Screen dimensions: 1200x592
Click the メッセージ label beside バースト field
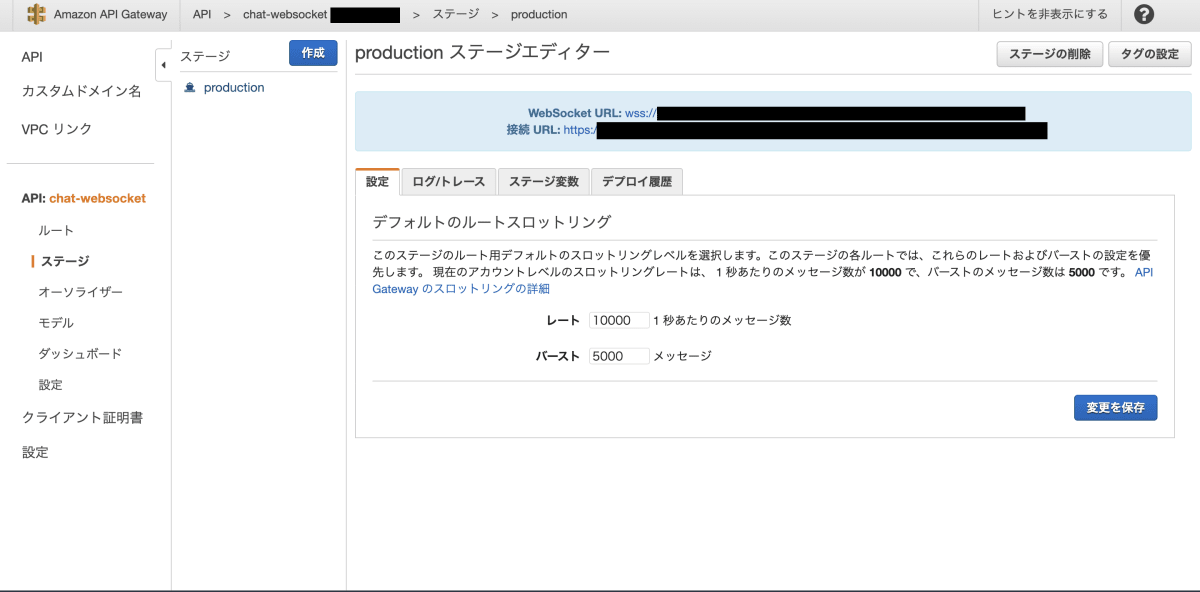(x=682, y=356)
